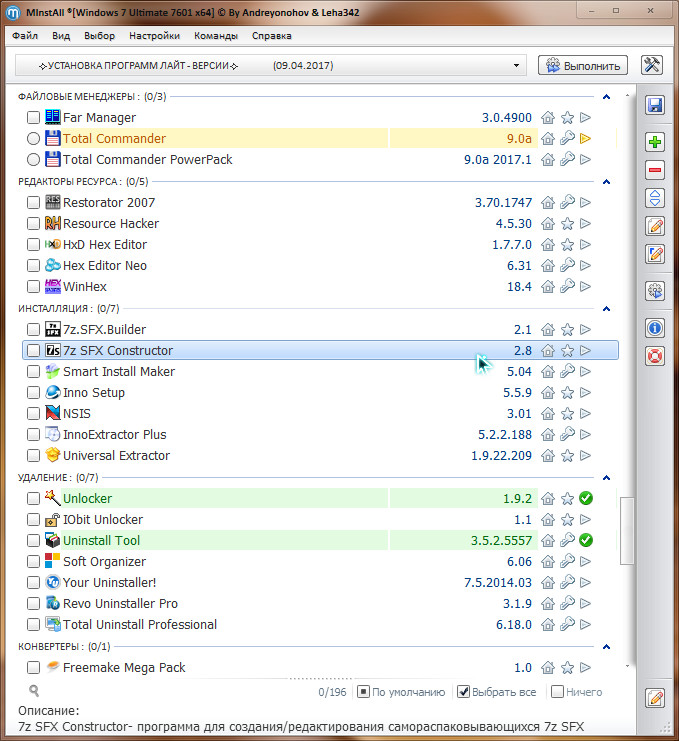Click green checkmark icon for Unlocker

[586, 498]
